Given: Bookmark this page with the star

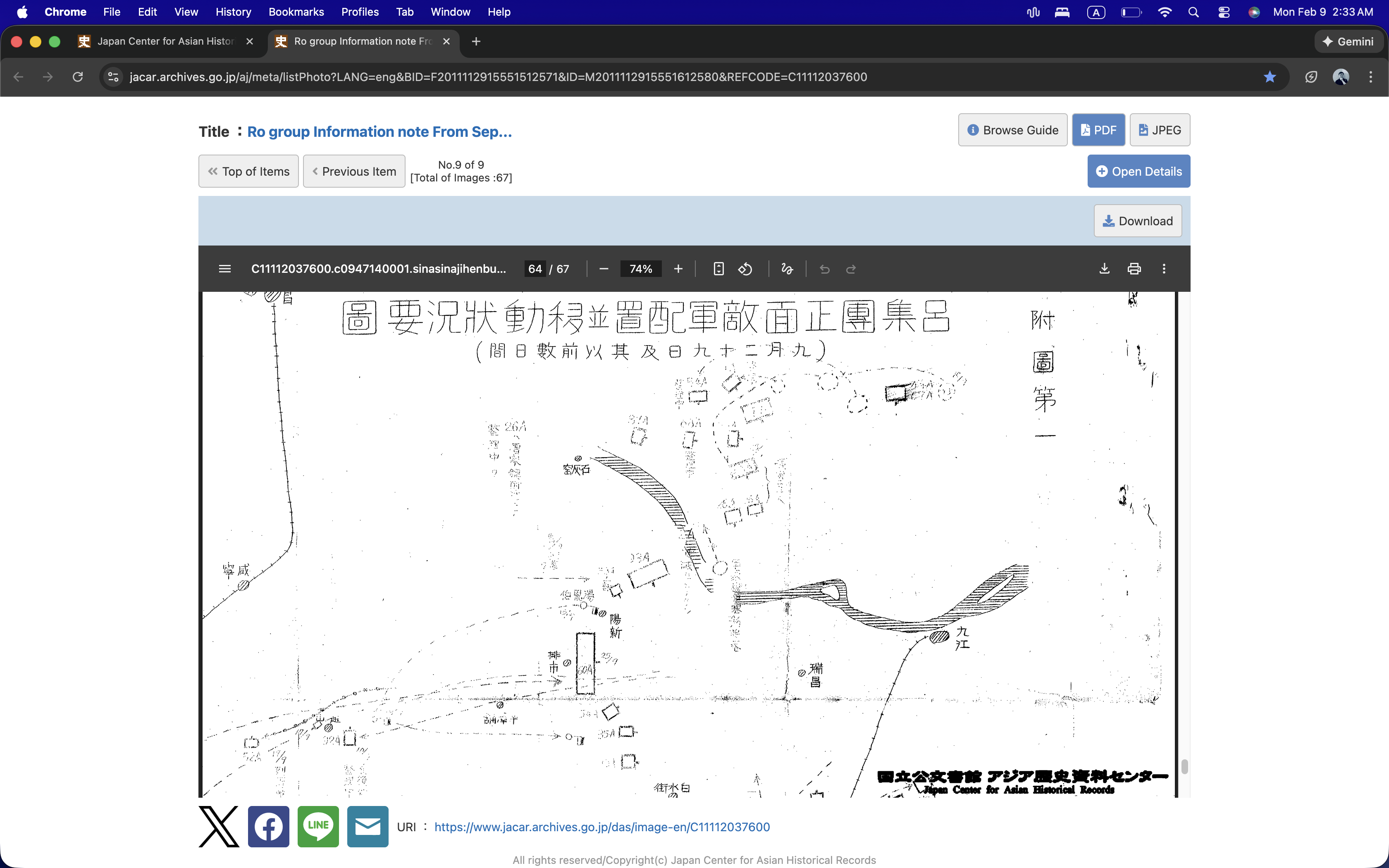Looking at the screenshot, I should [x=1270, y=77].
